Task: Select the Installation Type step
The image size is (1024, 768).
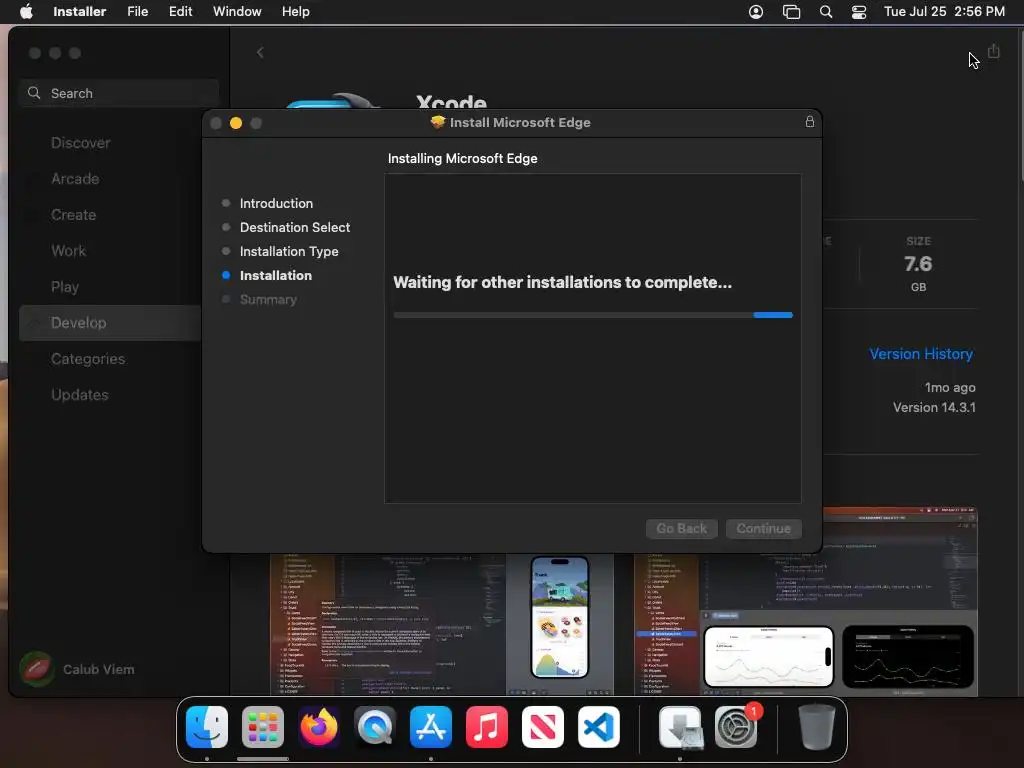Action: click(x=289, y=251)
